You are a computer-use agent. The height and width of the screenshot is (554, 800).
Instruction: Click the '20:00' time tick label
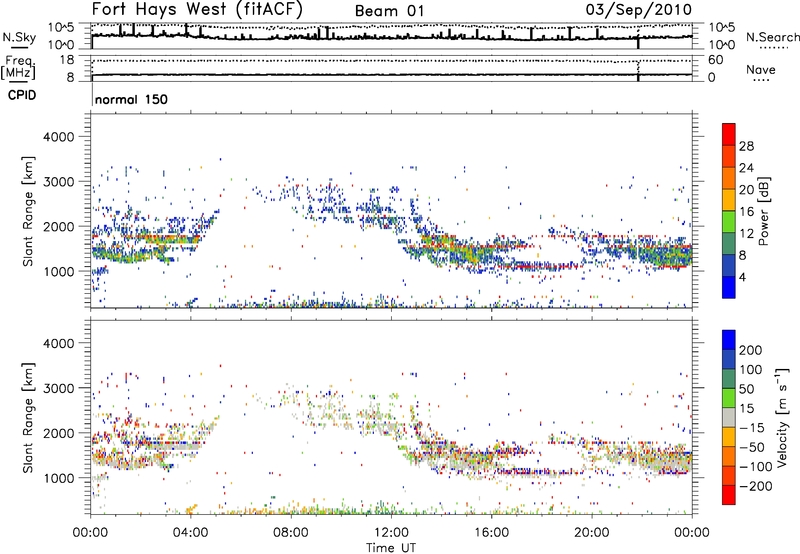(591, 533)
